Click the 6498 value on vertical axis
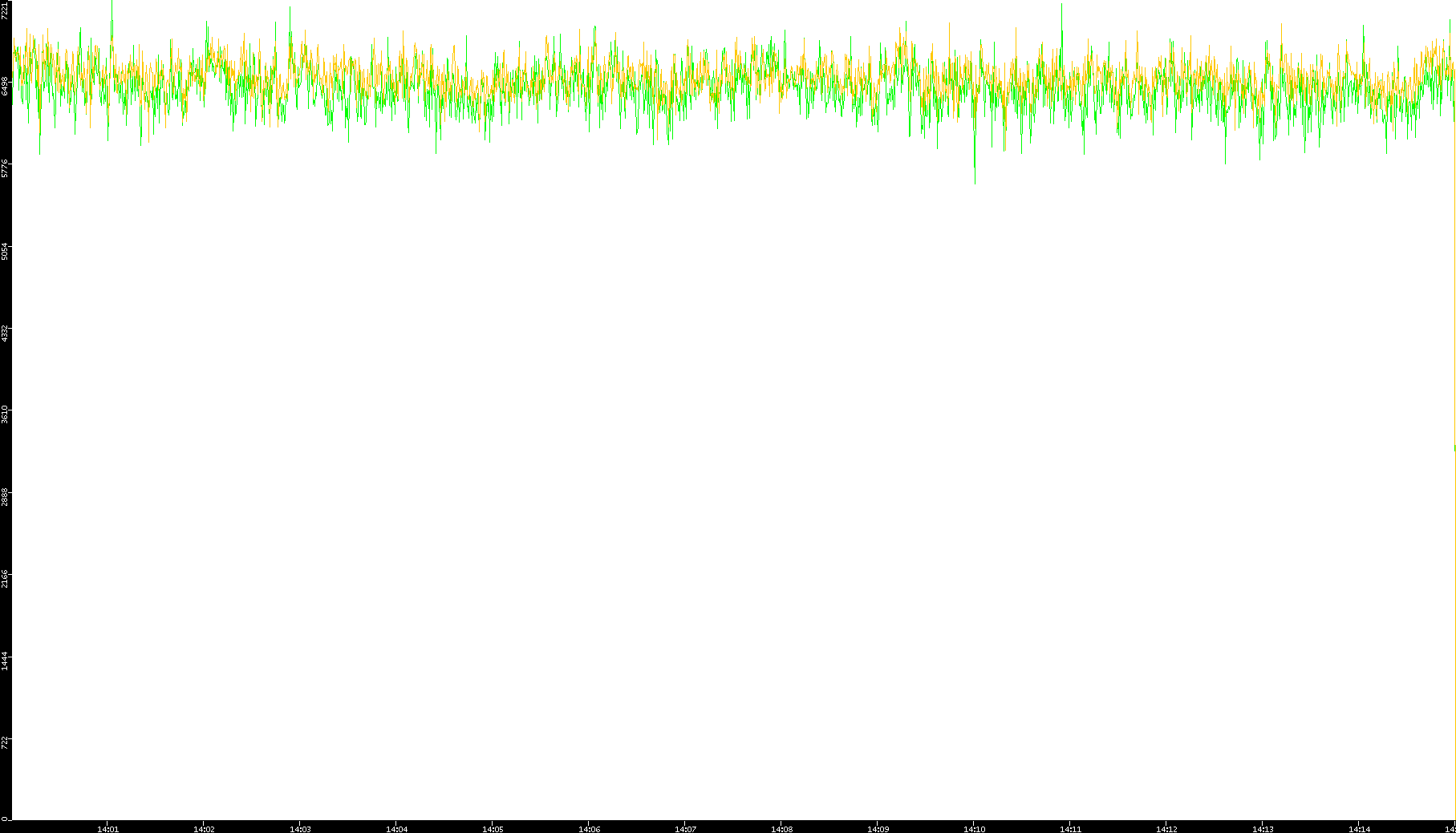The width and height of the screenshot is (1456, 833). 5,86
